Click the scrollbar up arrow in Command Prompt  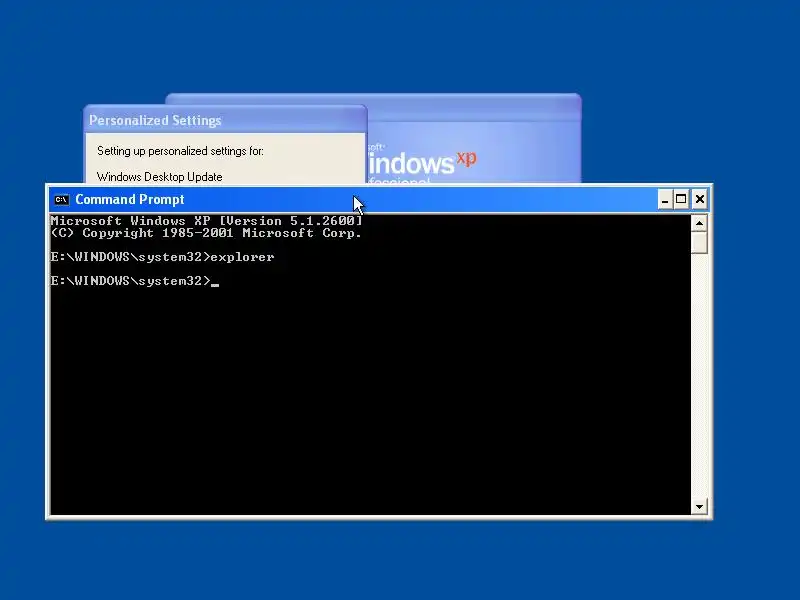699,223
